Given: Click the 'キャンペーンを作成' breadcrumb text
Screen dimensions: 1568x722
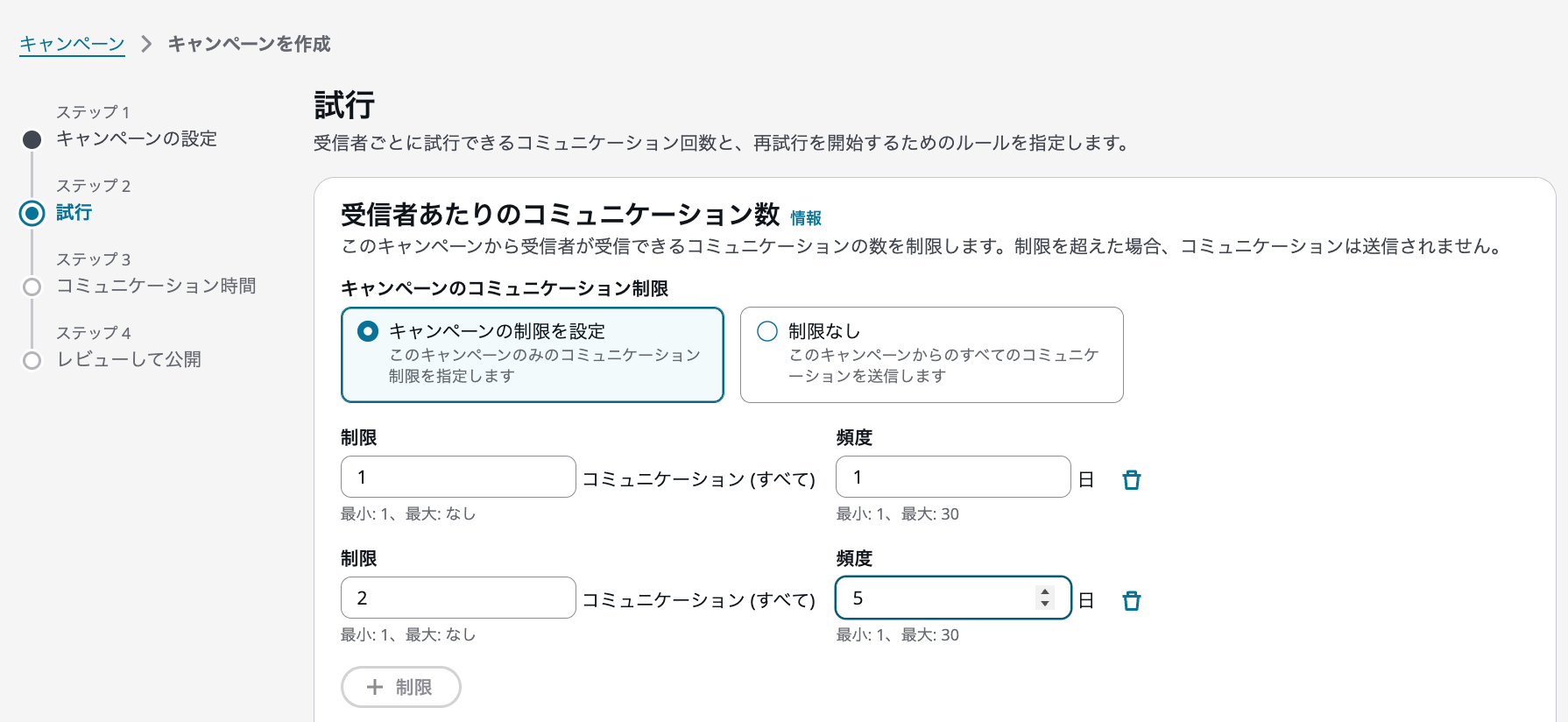Looking at the screenshot, I should [x=250, y=44].
